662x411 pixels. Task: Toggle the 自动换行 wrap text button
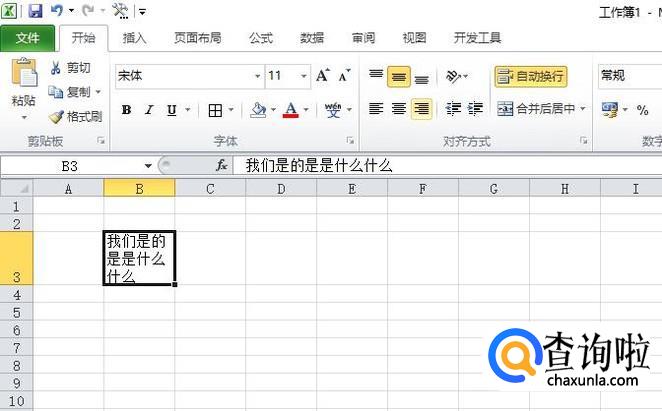[531, 76]
